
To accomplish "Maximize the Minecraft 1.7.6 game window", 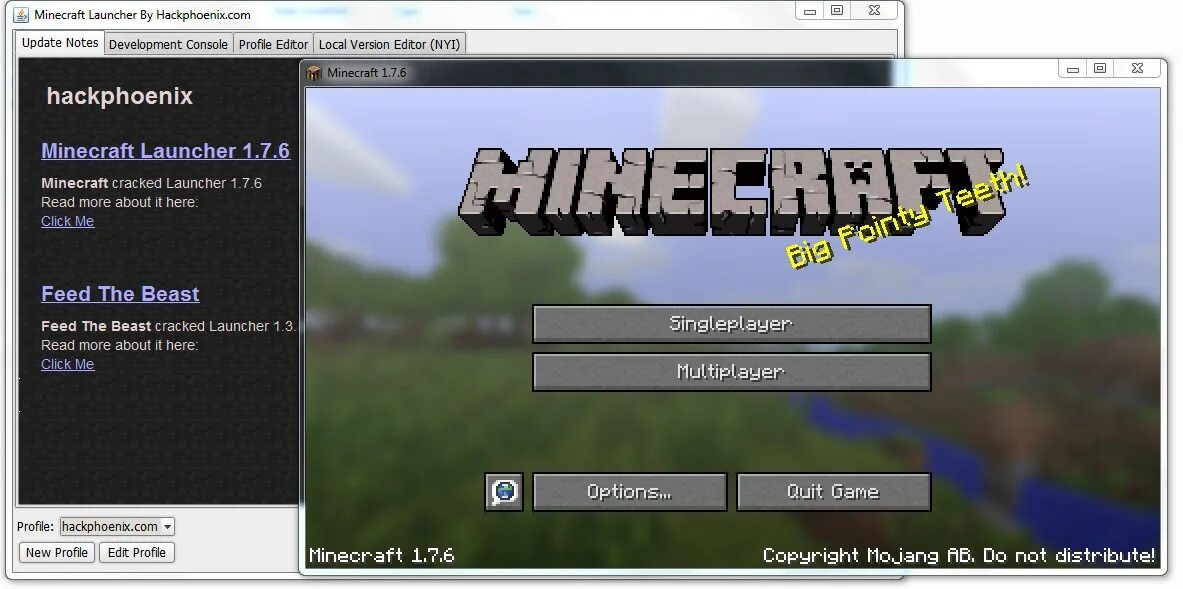I will tap(1100, 69).
